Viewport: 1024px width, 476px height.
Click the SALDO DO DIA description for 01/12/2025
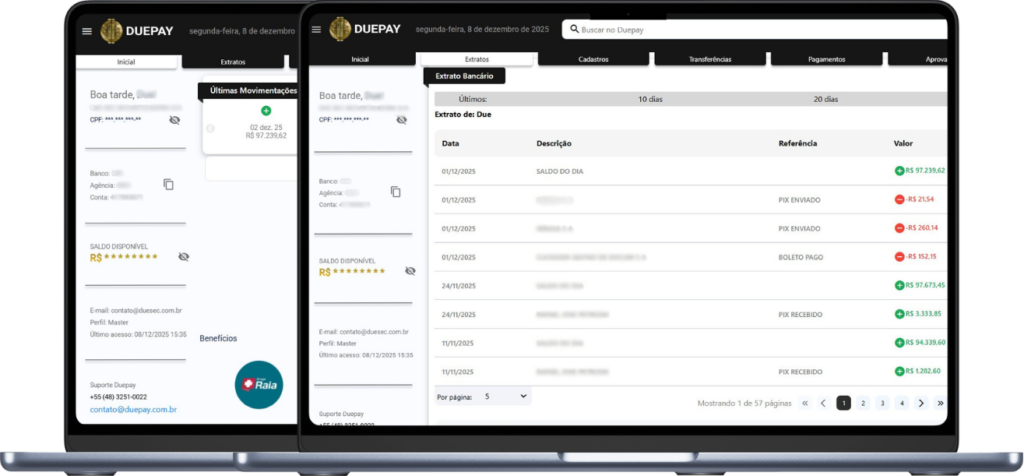click(x=560, y=172)
